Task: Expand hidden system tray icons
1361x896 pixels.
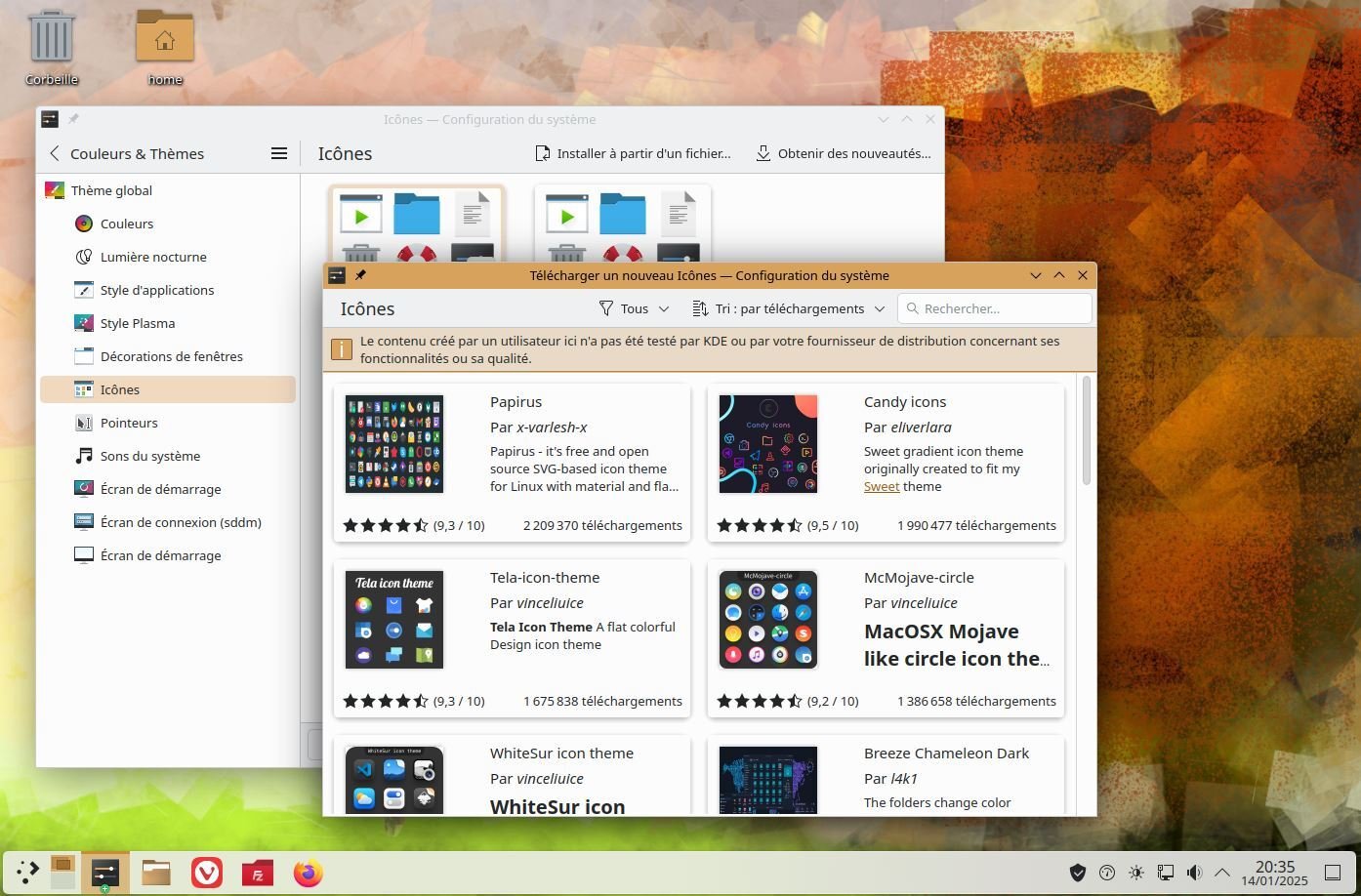Action: 1221,873
